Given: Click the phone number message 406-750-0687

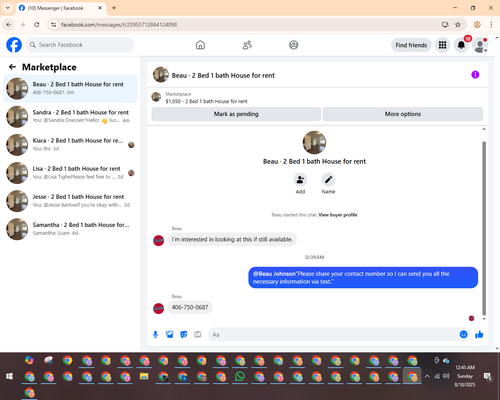Looking at the screenshot, I should (x=190, y=307).
